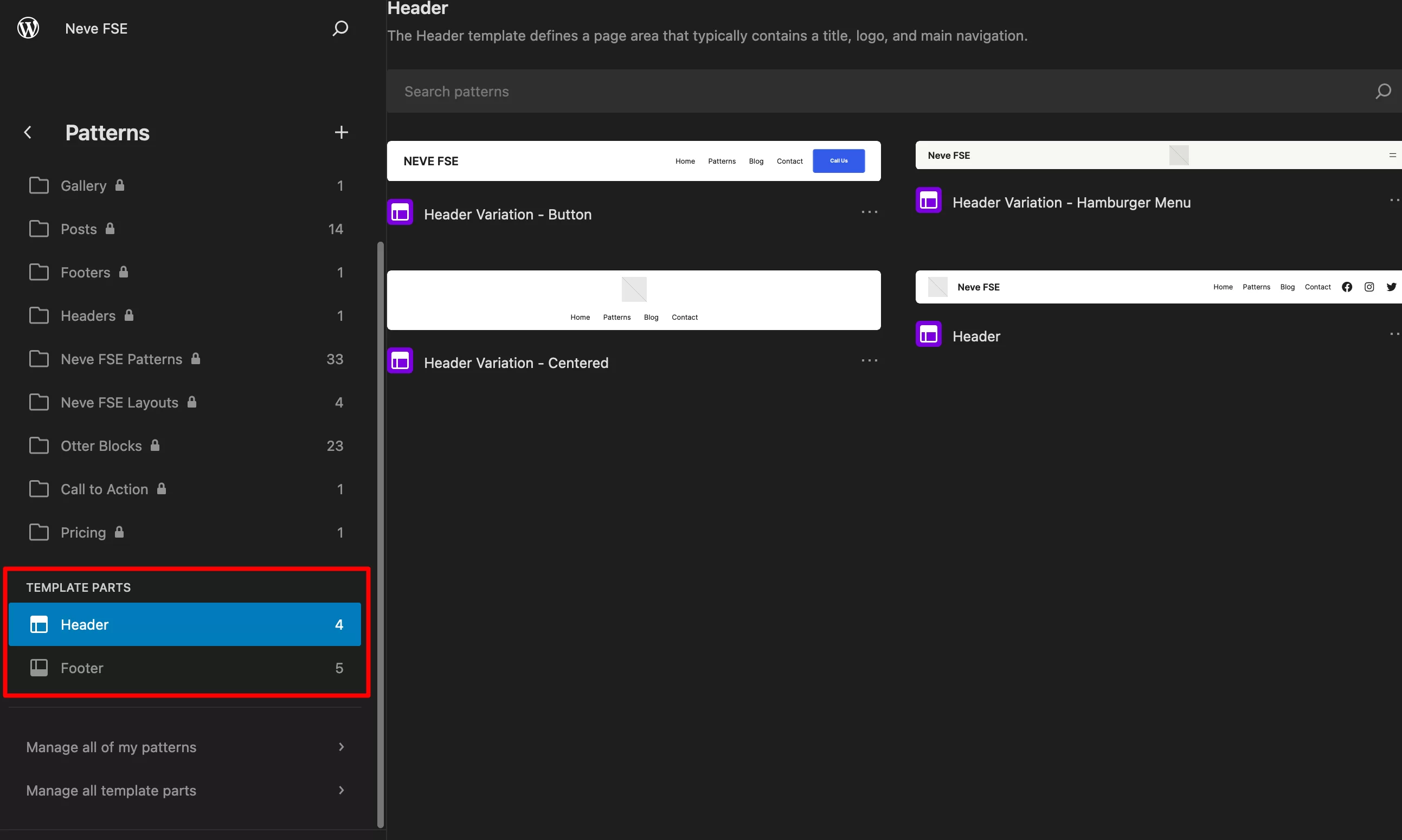Click the Footer template part layout icon

[x=38, y=668]
